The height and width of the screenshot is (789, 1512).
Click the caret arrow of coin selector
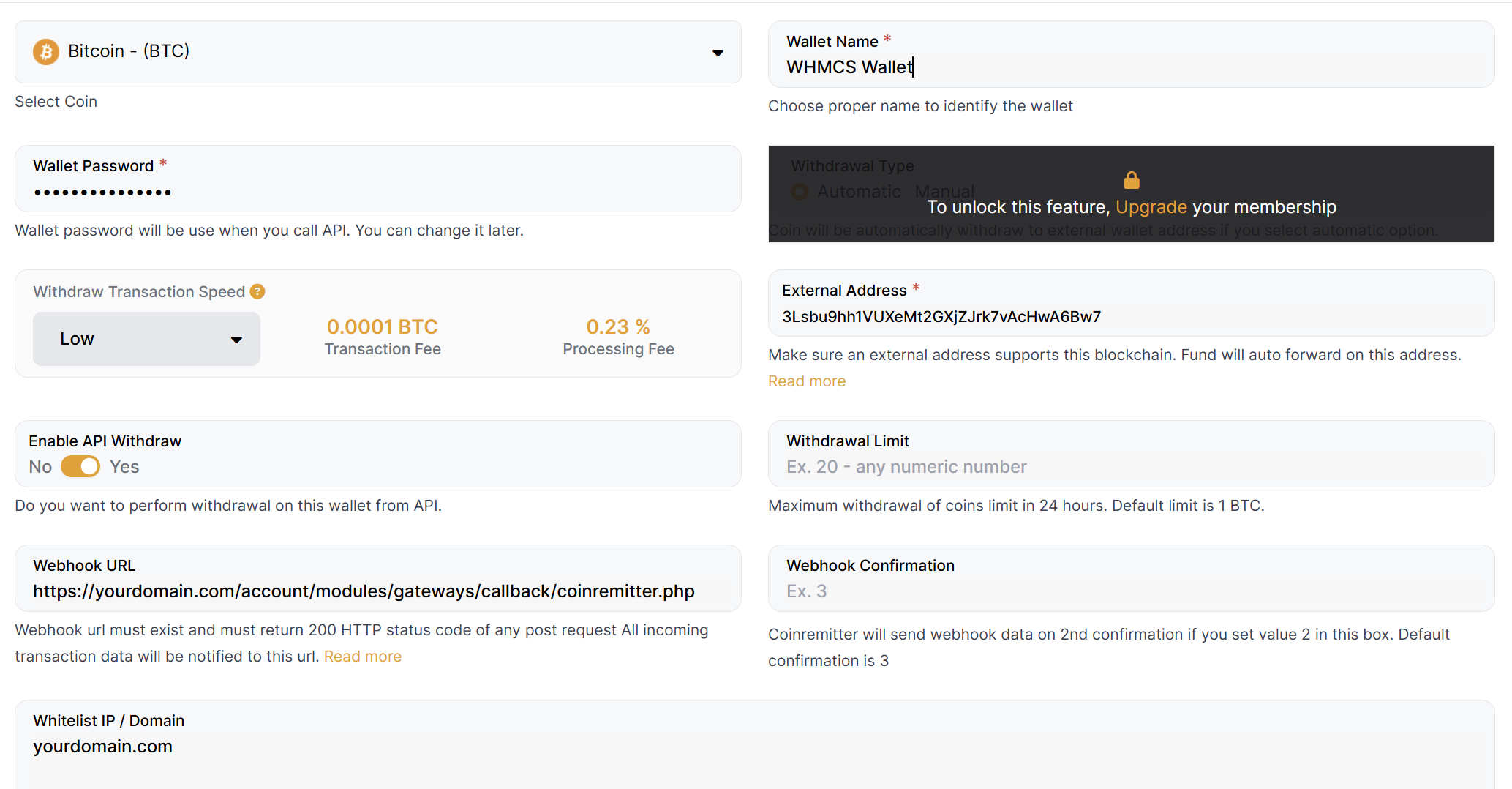click(x=718, y=53)
